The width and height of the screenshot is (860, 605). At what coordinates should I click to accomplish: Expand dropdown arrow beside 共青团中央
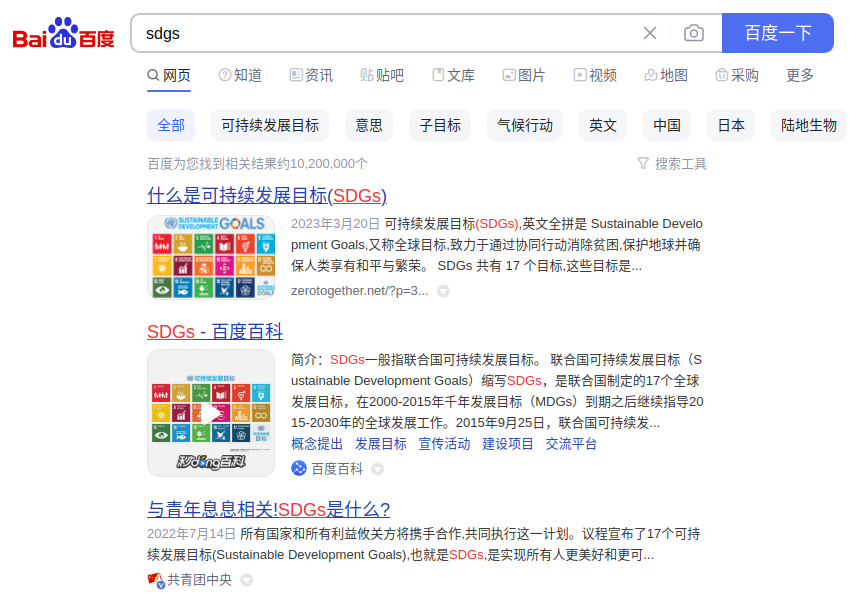pyautogui.click(x=247, y=580)
